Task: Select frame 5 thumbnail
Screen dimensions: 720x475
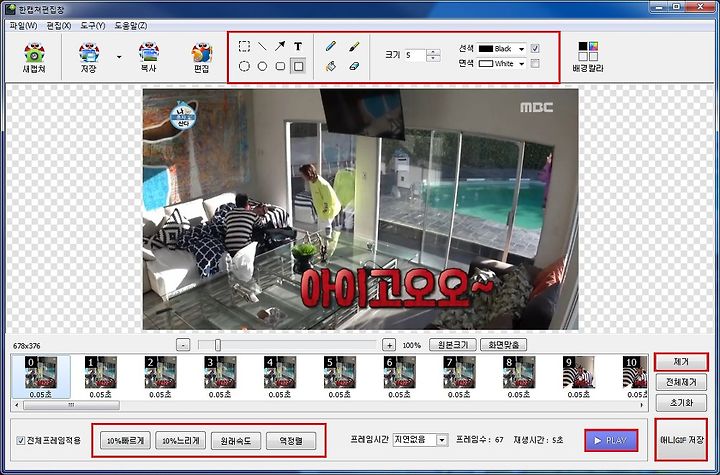Action: click(x=339, y=377)
